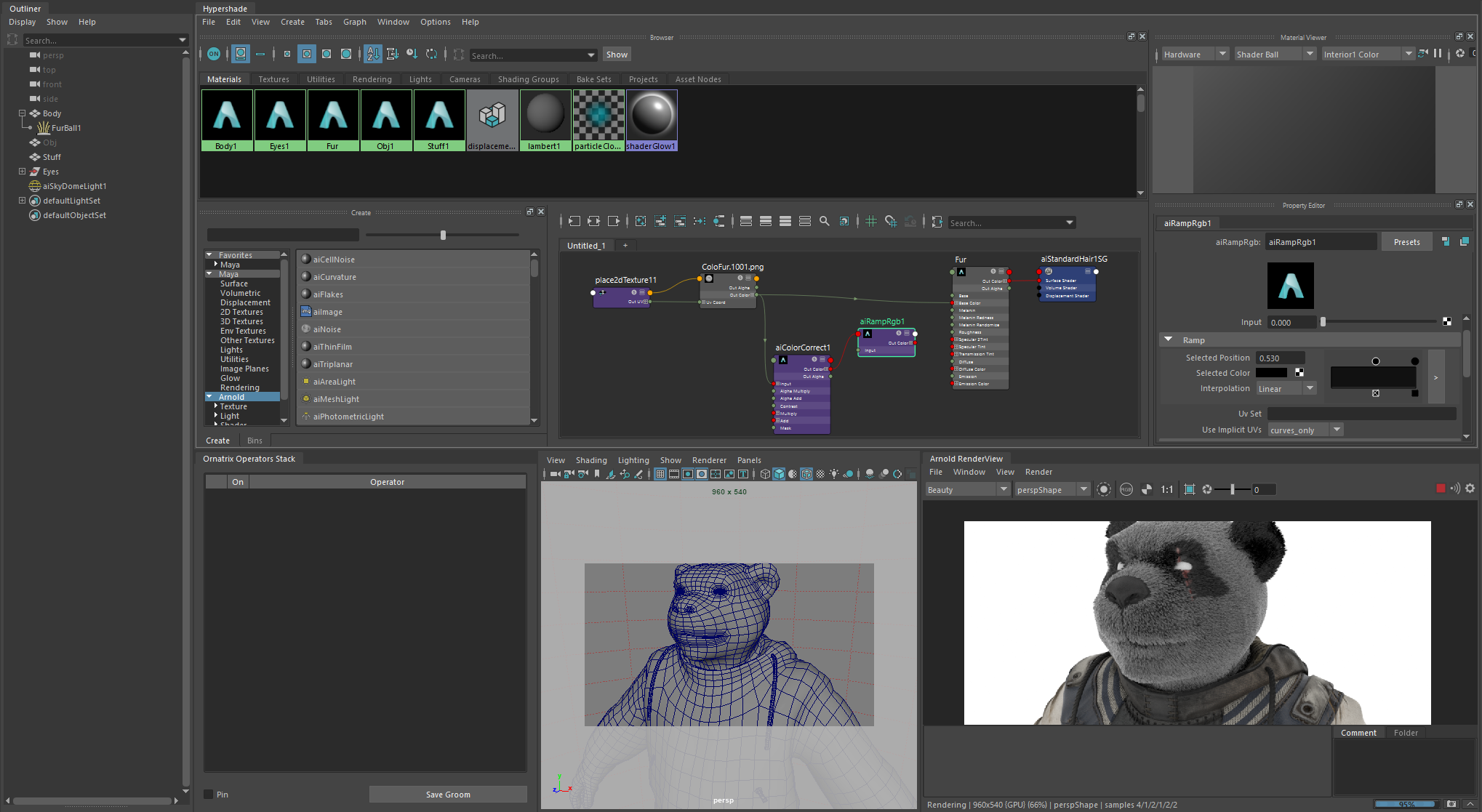Click the black Selected Color swatch
The width and height of the screenshot is (1482, 812).
tap(1271, 373)
